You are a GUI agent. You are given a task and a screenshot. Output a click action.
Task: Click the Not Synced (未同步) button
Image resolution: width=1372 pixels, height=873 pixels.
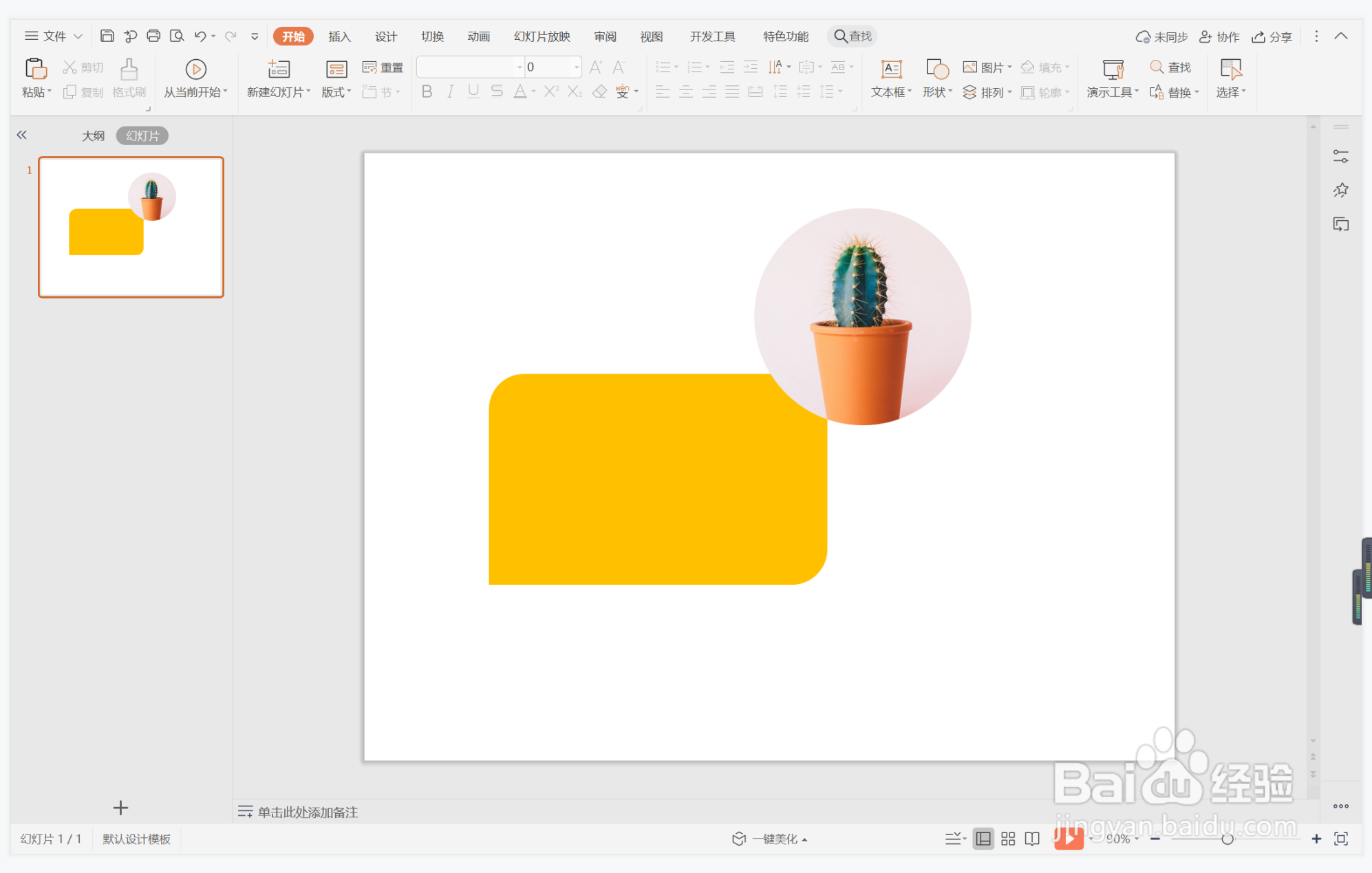click(x=1161, y=36)
